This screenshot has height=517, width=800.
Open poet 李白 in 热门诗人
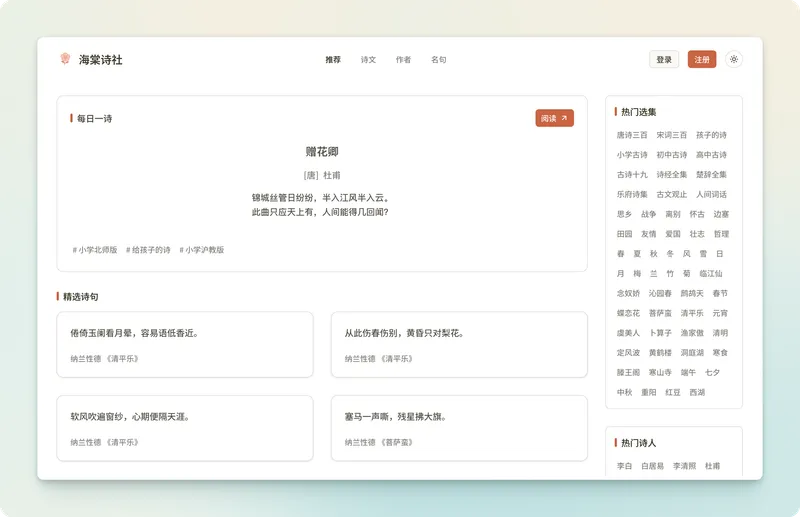tap(624, 466)
